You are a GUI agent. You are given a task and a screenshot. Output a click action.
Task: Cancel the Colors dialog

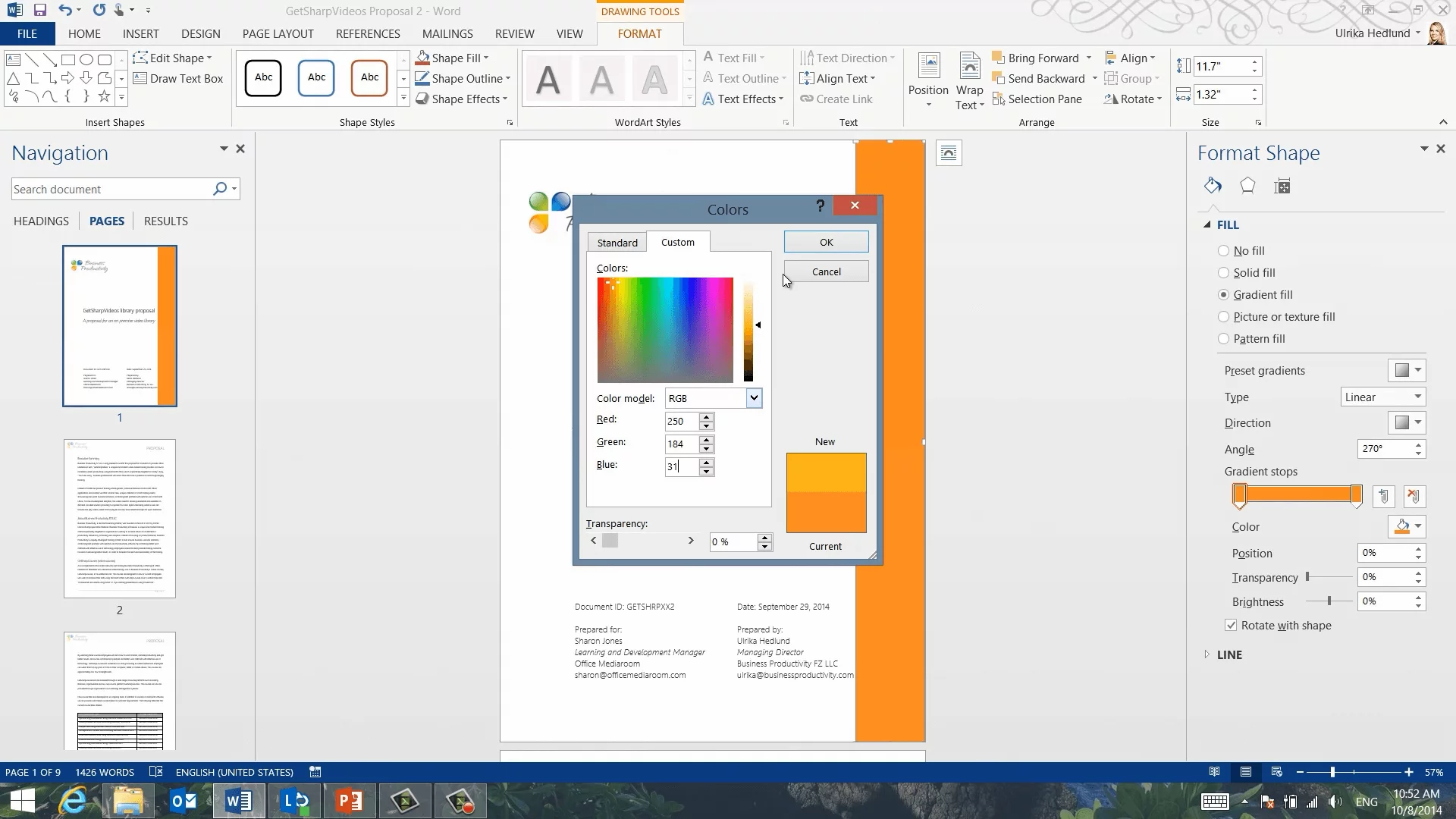click(826, 271)
